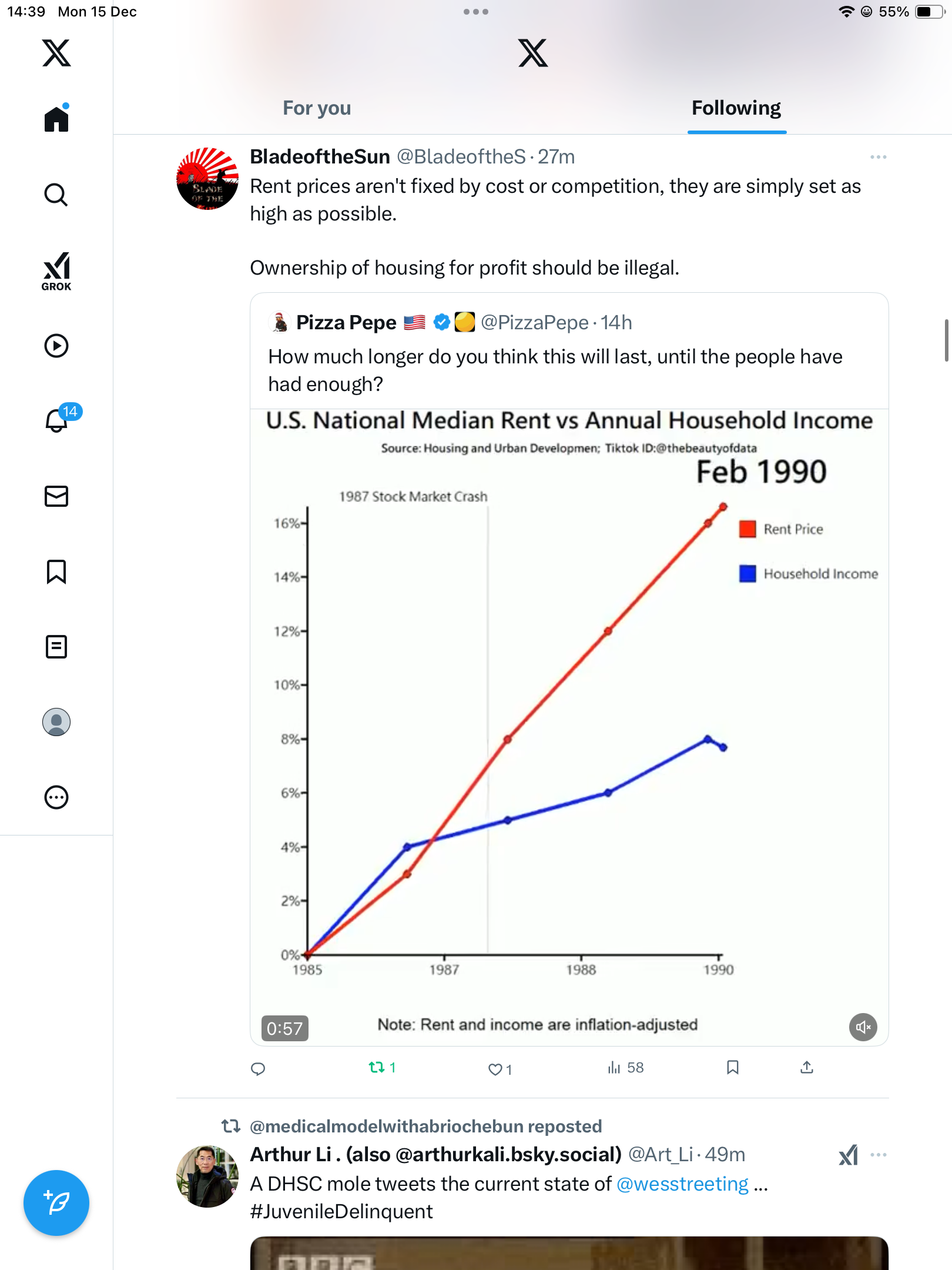The image size is (952, 1270).
Task: Select the Following tab
Action: 736,108
